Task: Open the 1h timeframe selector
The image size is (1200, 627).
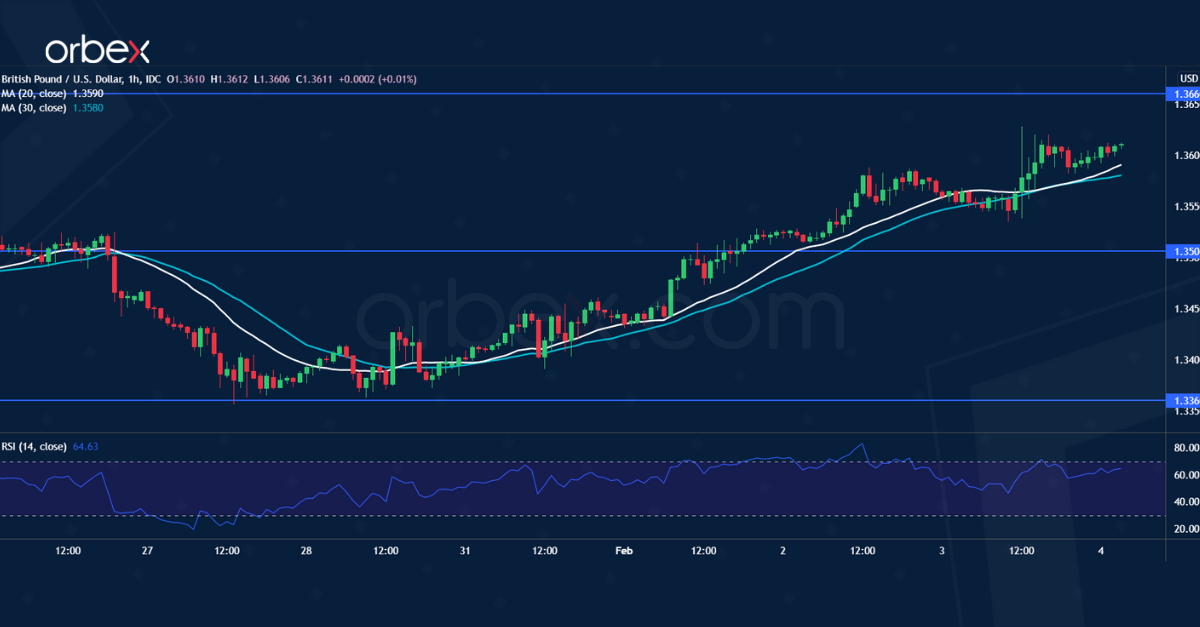Action: click(x=133, y=78)
